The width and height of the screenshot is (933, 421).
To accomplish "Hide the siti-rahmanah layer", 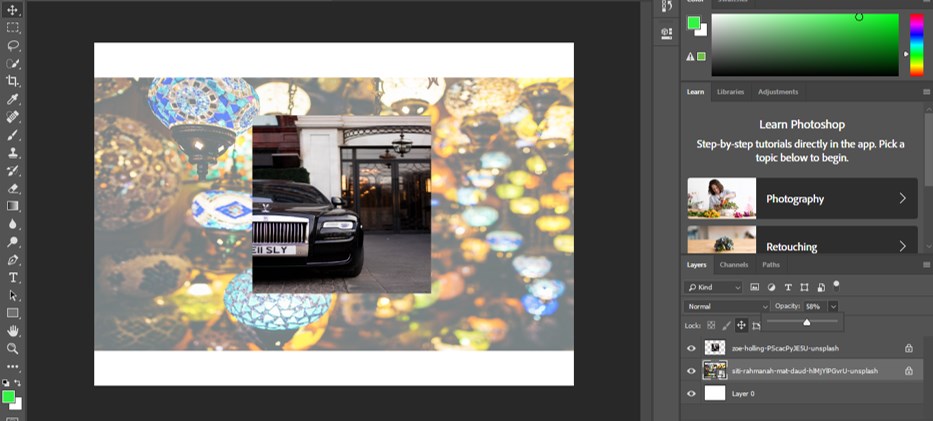I will [691, 371].
